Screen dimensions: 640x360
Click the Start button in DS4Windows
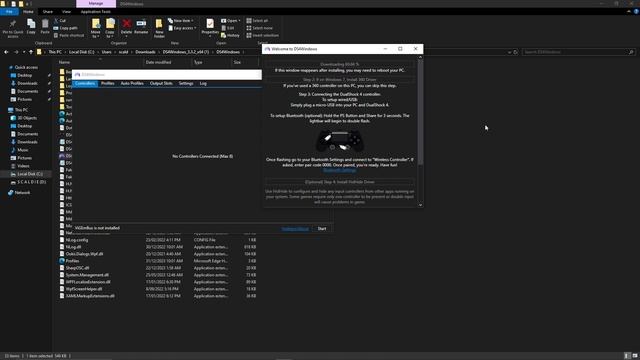pyautogui.click(x=322, y=229)
